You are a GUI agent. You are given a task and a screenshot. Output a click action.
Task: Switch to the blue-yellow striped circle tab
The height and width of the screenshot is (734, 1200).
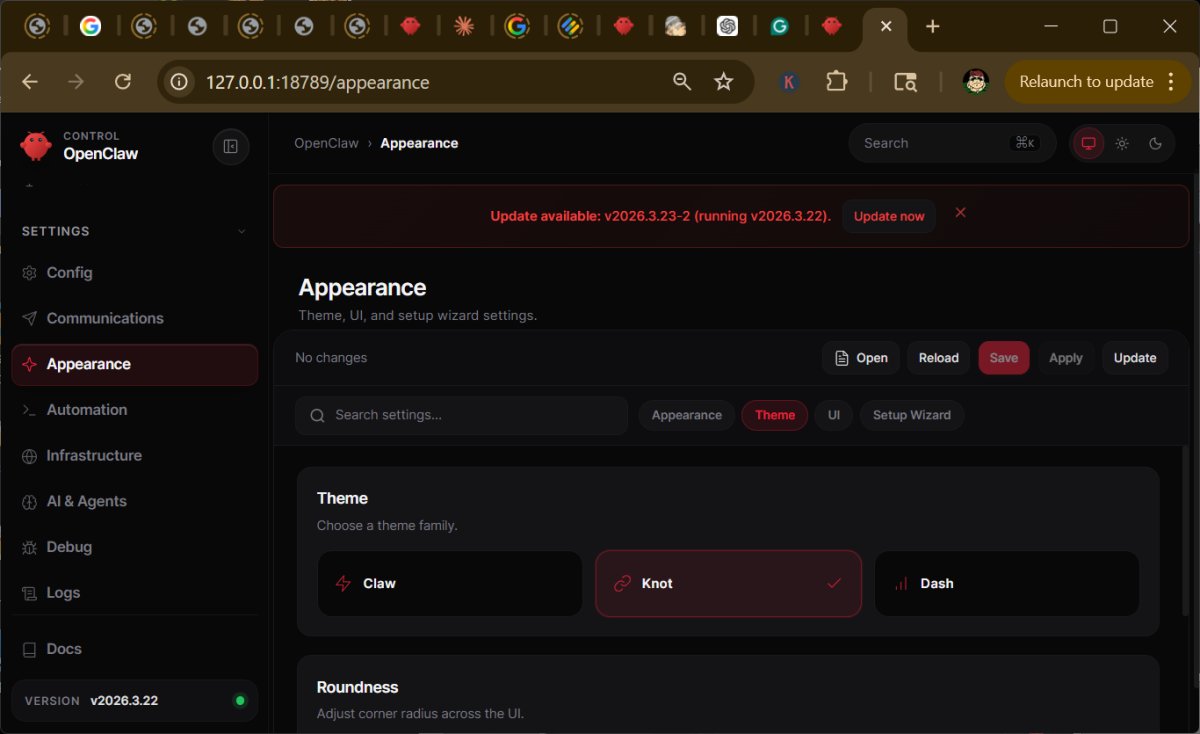(x=570, y=27)
